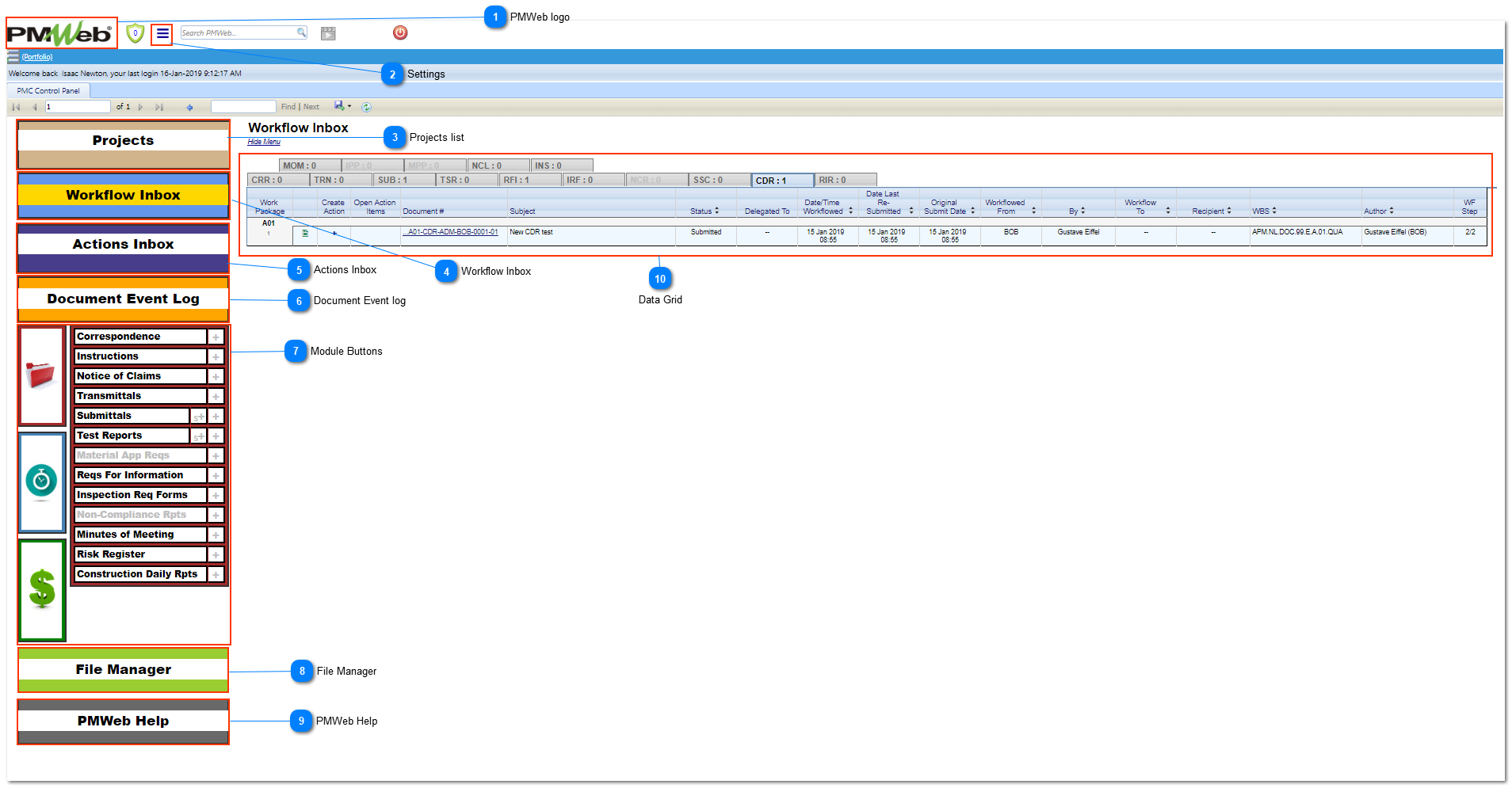
Task: Open document A01-CDR-ADM-BOB-0001-01 link
Action: coord(451,233)
